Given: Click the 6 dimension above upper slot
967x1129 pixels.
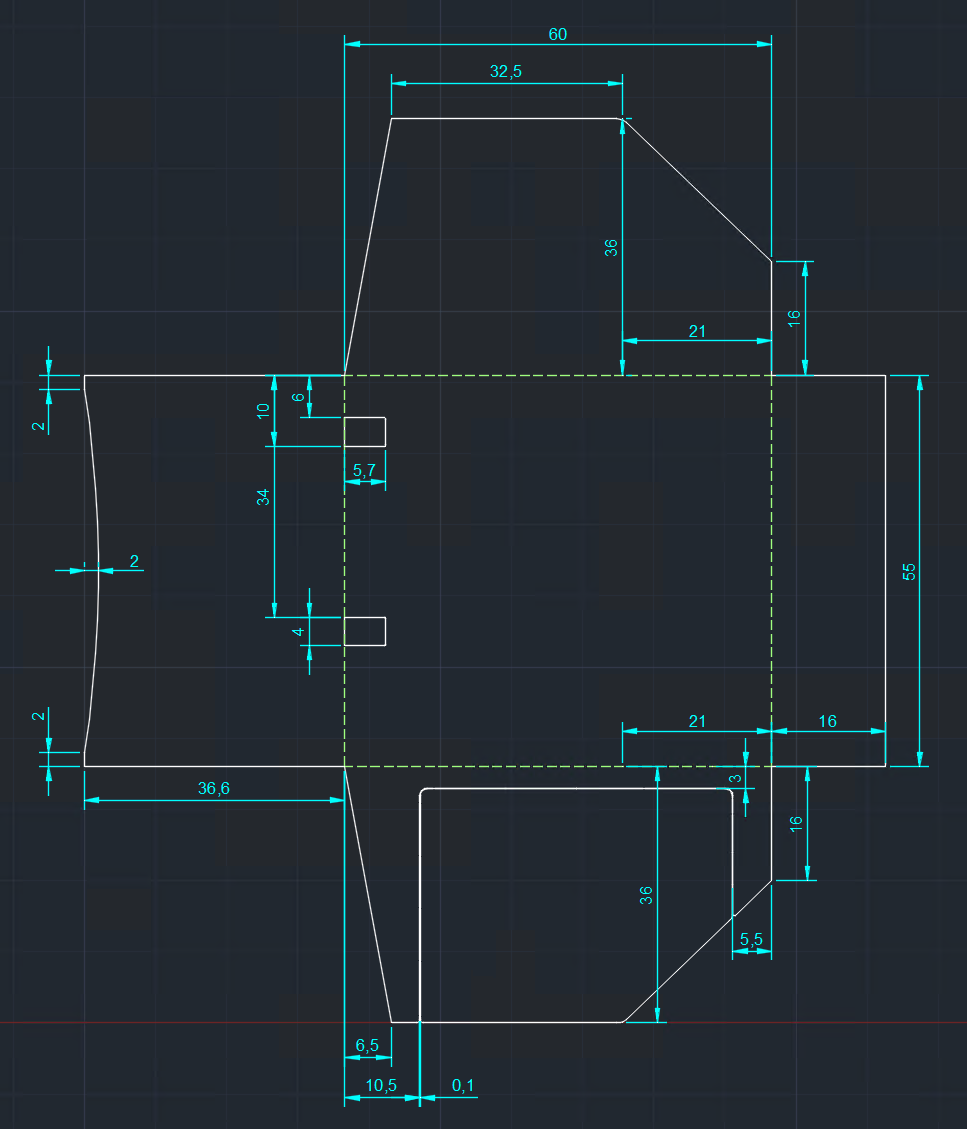Looking at the screenshot, I should [298, 396].
